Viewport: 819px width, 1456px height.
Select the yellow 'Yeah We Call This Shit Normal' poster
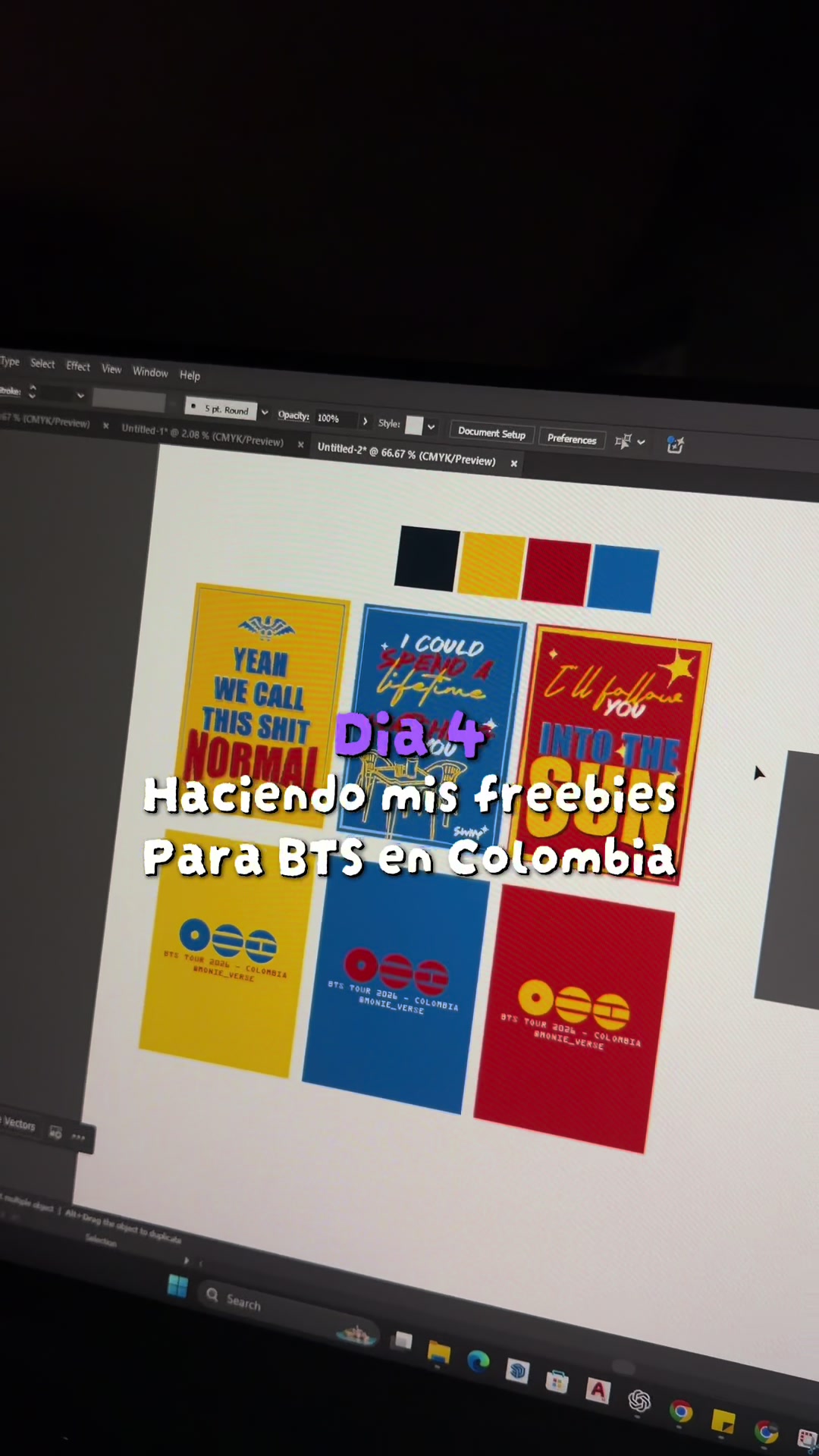click(263, 705)
